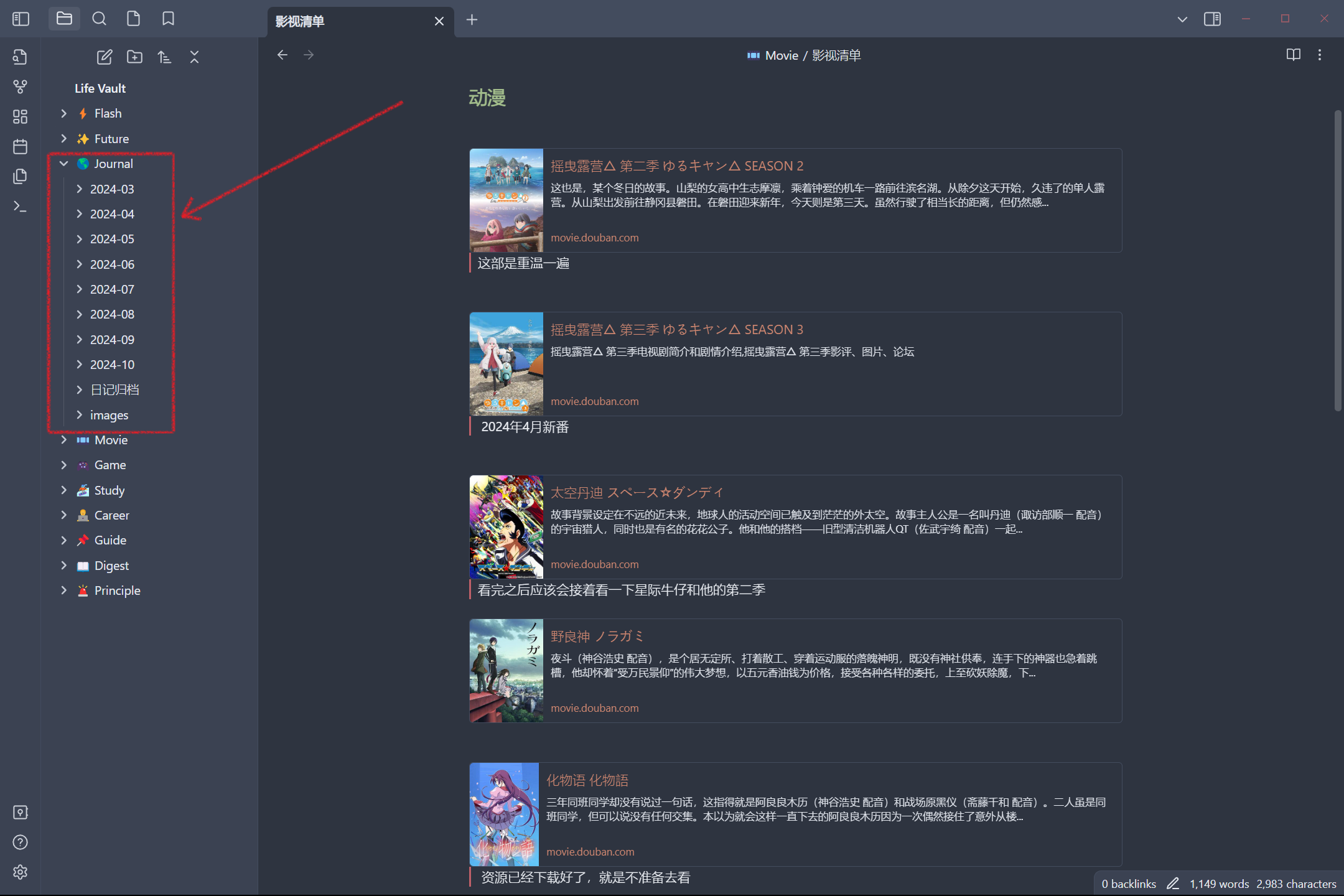
Task: Click the 野良神 poster thumbnail
Action: [x=506, y=671]
